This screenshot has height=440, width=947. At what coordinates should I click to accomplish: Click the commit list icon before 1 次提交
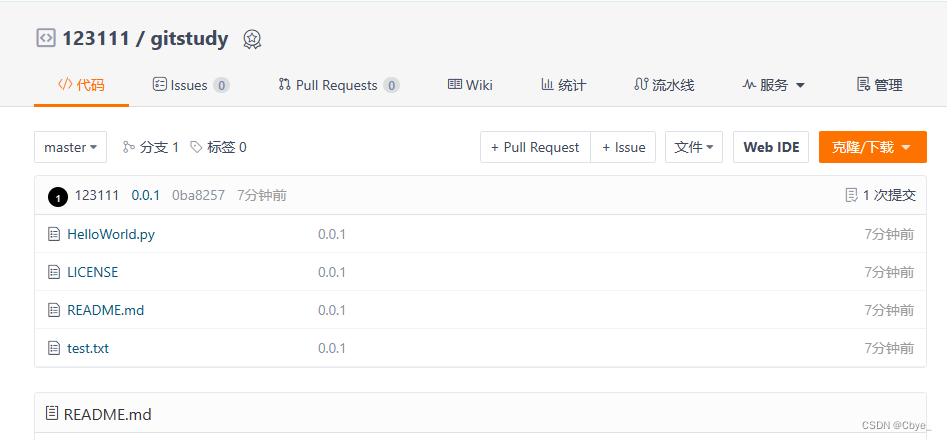pyautogui.click(x=851, y=195)
